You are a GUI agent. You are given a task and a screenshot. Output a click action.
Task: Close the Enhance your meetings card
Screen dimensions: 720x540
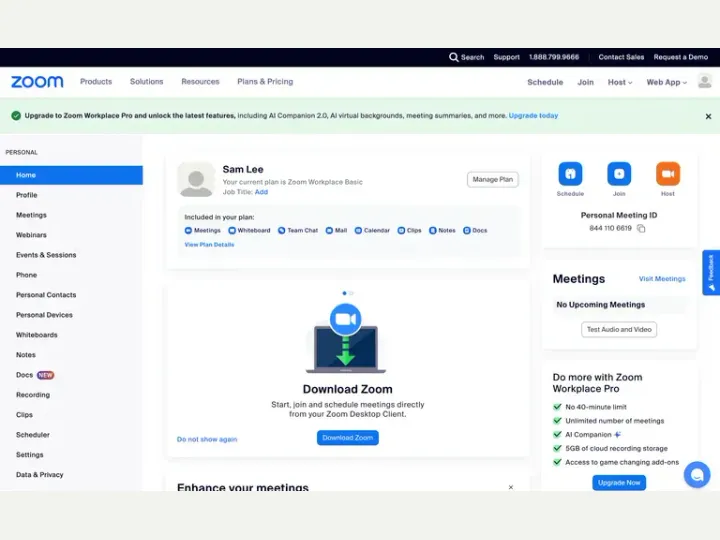[511, 487]
